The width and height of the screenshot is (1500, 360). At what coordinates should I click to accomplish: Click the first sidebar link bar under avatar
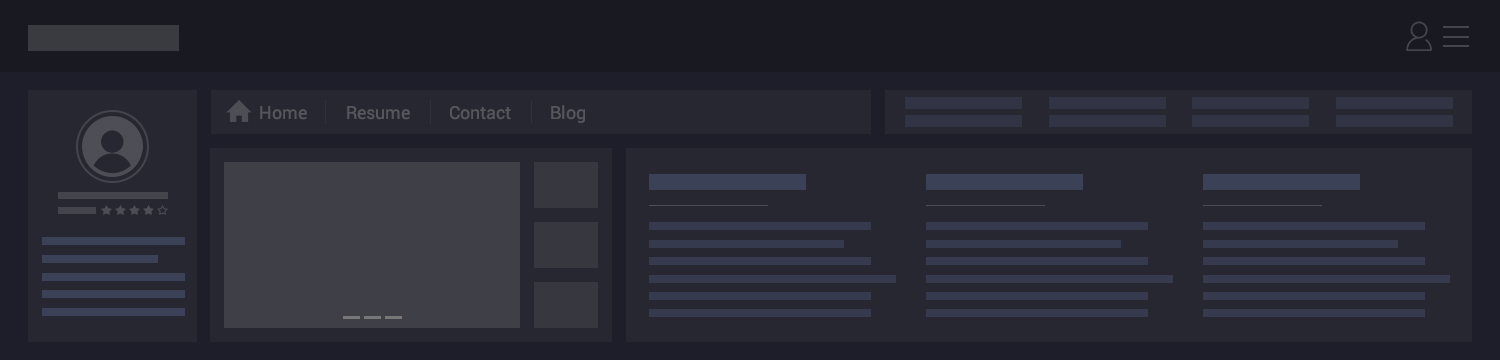(x=113, y=241)
